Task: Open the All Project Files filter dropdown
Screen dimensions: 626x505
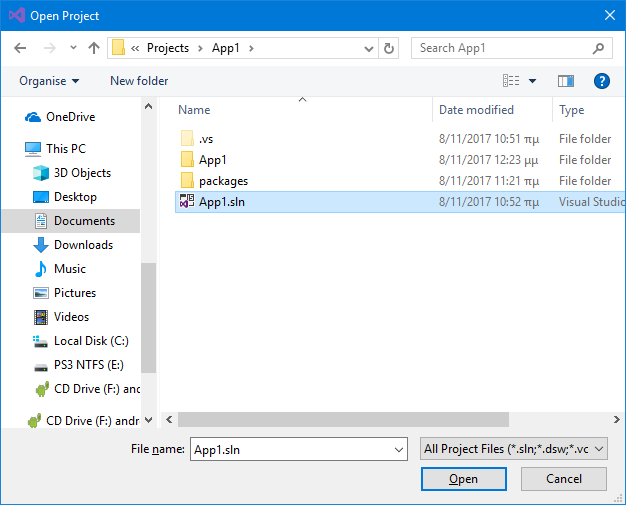Action: pos(514,449)
